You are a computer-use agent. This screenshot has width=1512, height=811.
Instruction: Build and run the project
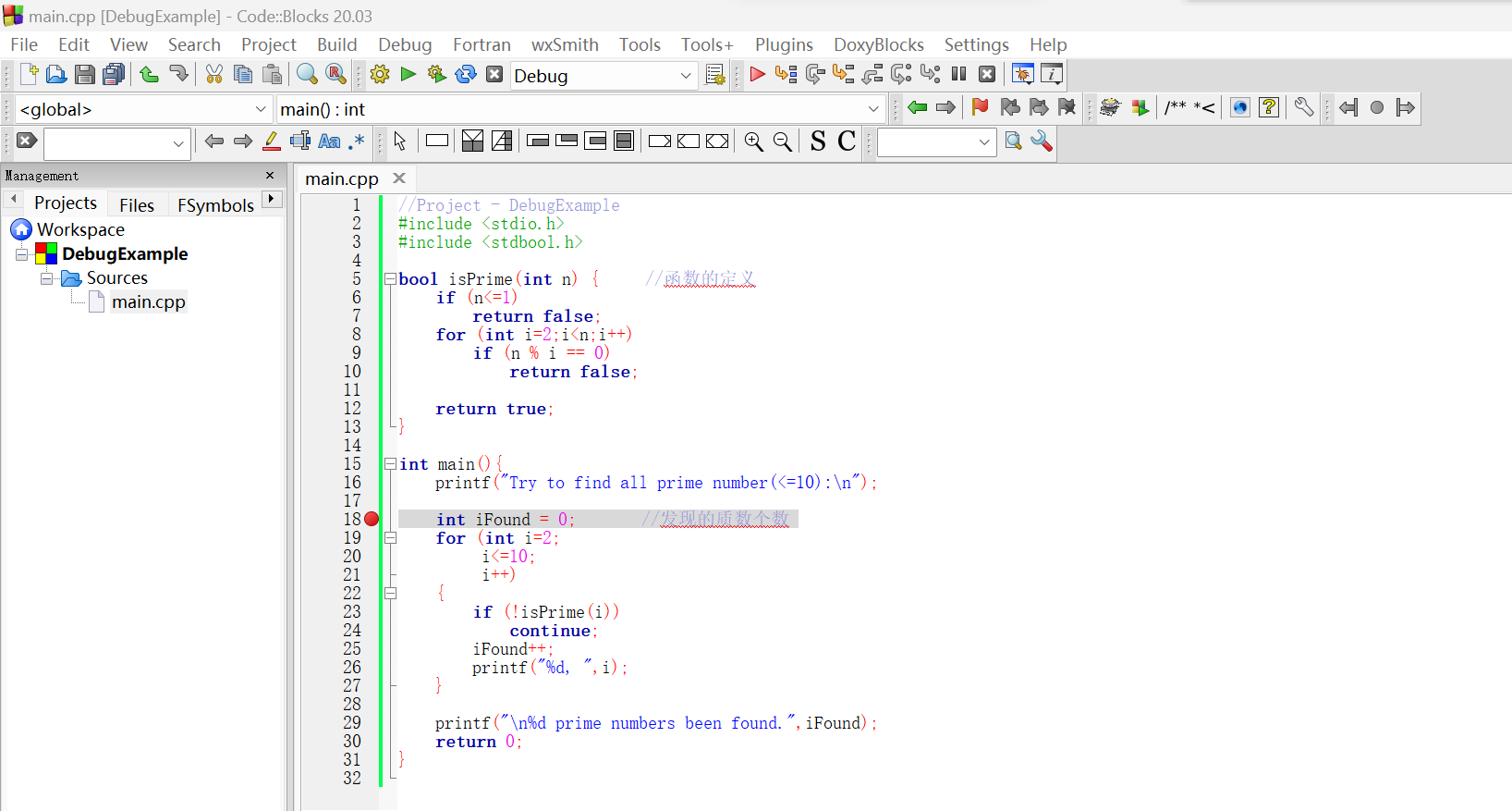click(437, 75)
